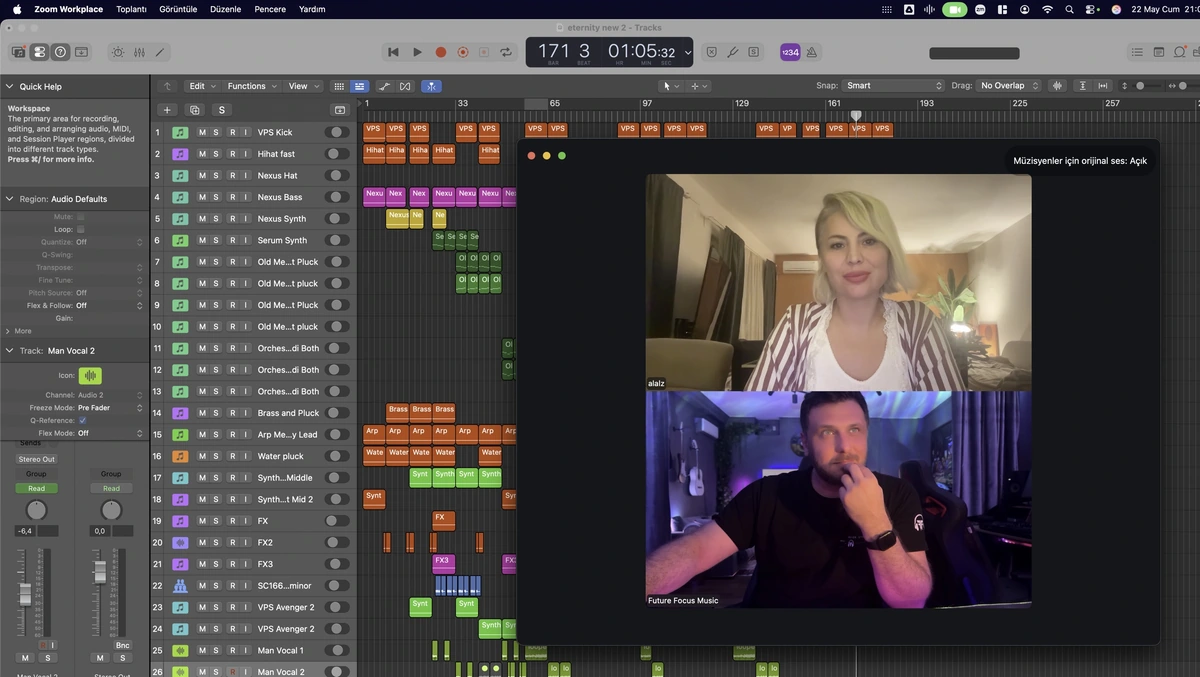Toggle input monitoring on Nexus Bass track
This screenshot has height=677, width=1200.
click(246, 197)
